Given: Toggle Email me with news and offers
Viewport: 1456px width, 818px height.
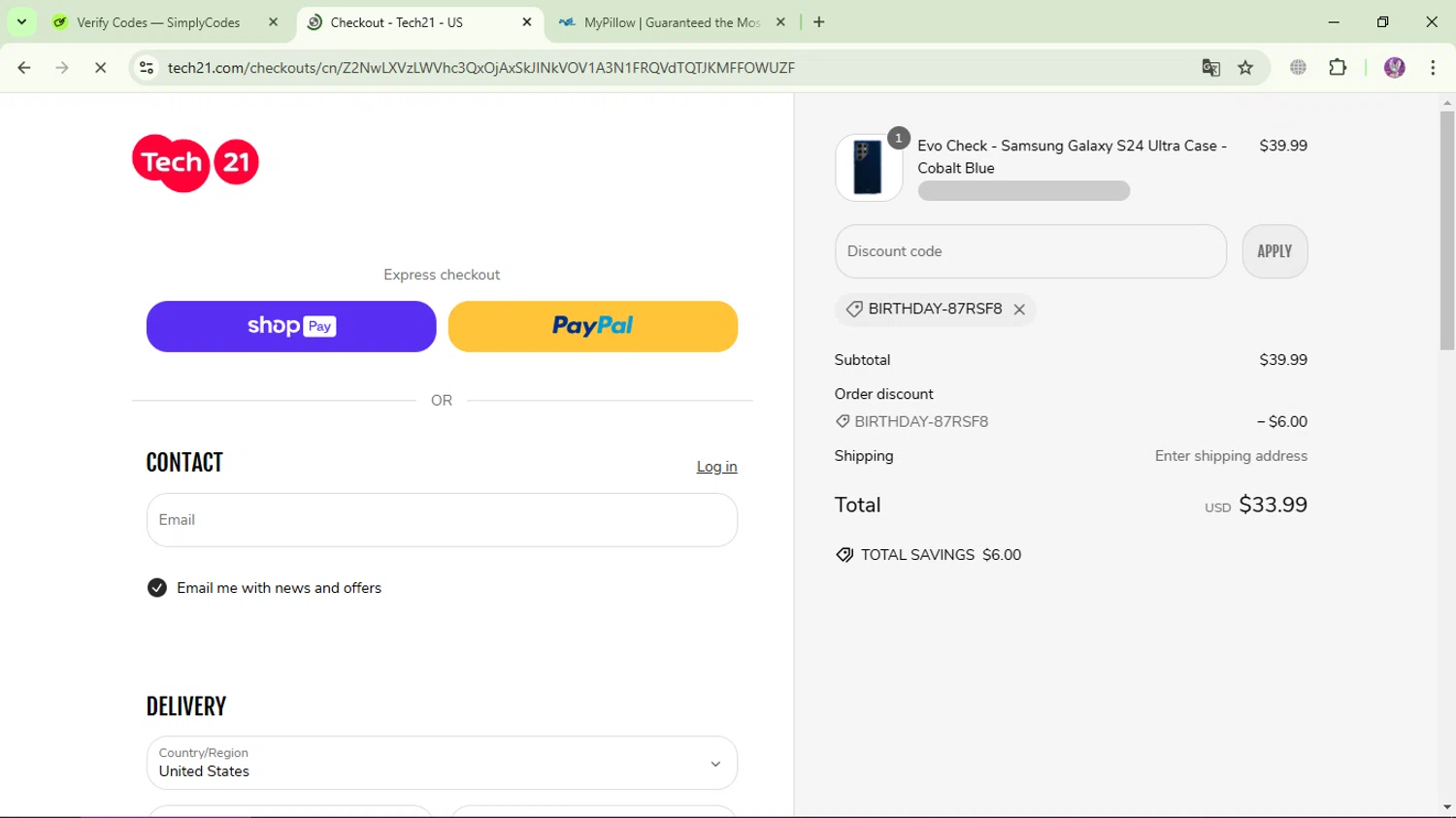Looking at the screenshot, I should (x=157, y=588).
